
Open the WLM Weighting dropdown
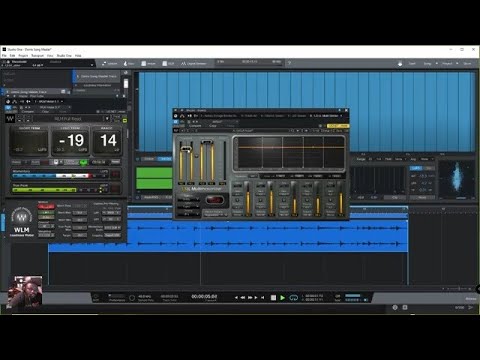[46, 235]
